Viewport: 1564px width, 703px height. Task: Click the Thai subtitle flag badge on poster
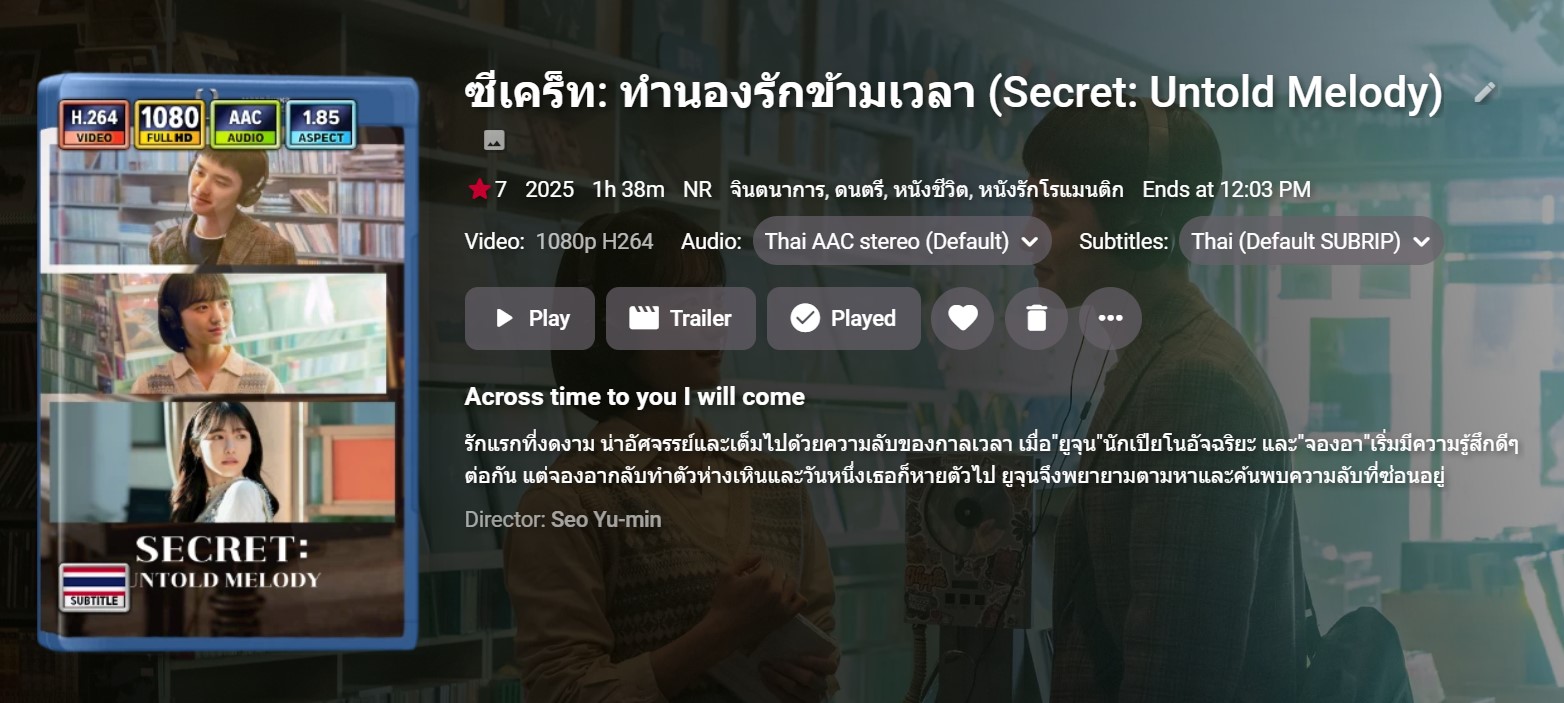[94, 587]
